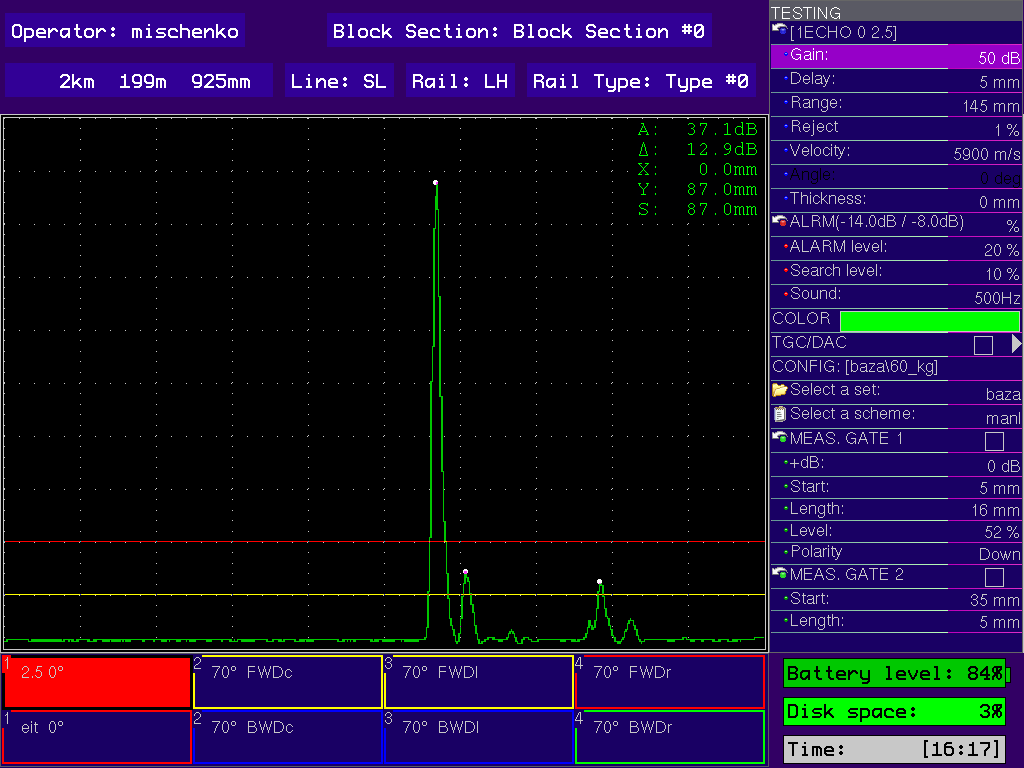Click the clipboard icon beside Select a scheme

[x=780, y=414]
